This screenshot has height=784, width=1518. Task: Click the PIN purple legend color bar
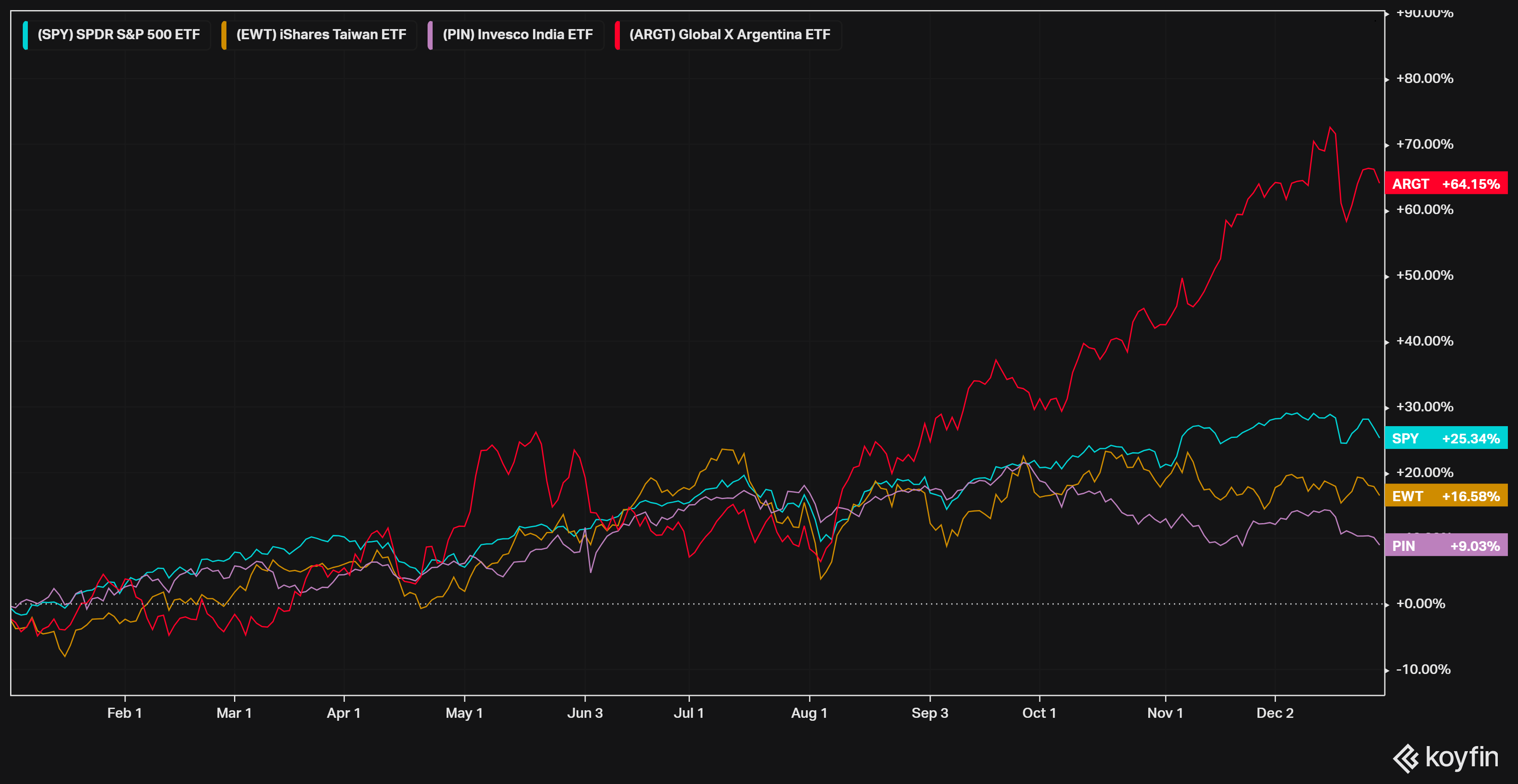430,35
